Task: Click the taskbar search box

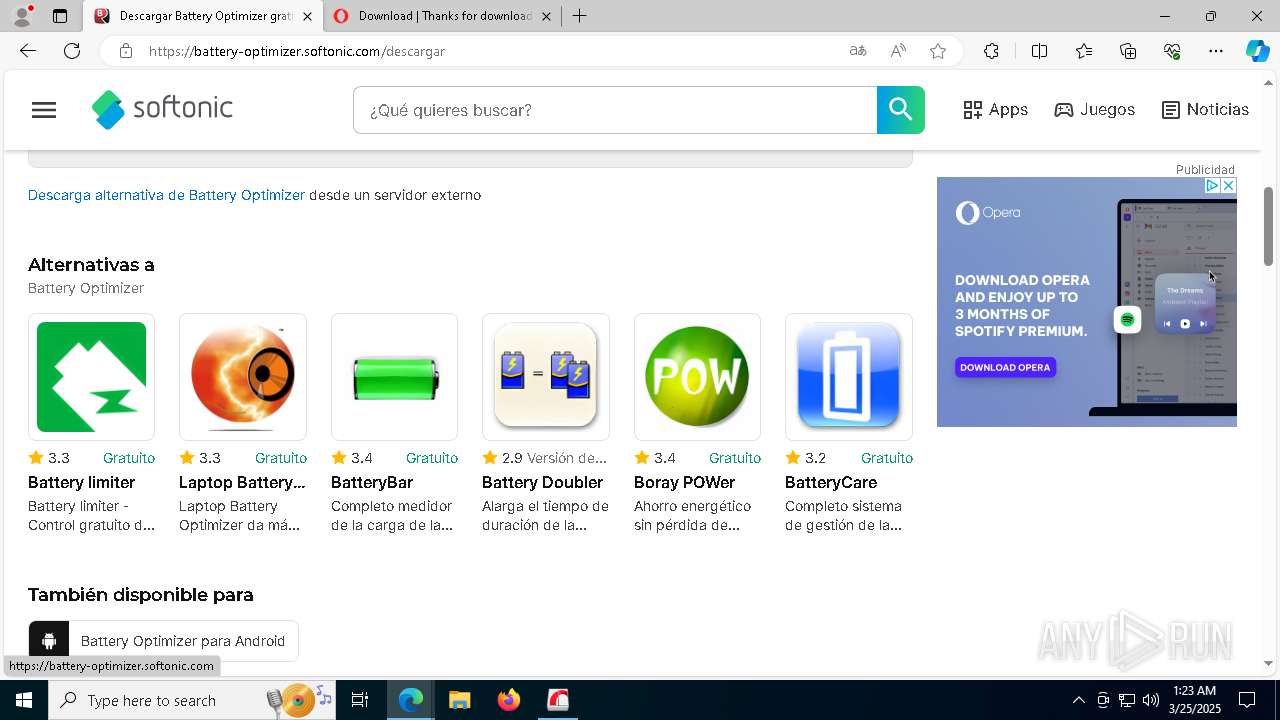Action: coord(193,700)
